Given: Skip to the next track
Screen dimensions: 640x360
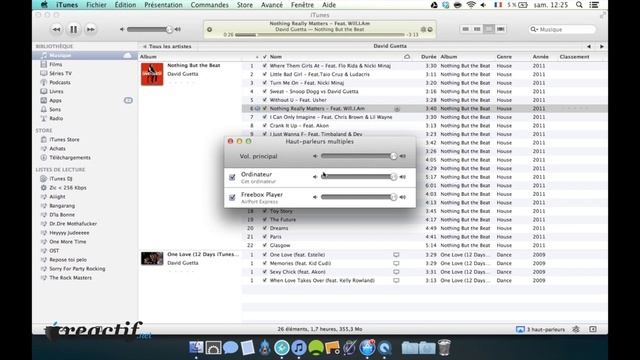Looking at the screenshot, I should click(x=90, y=29).
